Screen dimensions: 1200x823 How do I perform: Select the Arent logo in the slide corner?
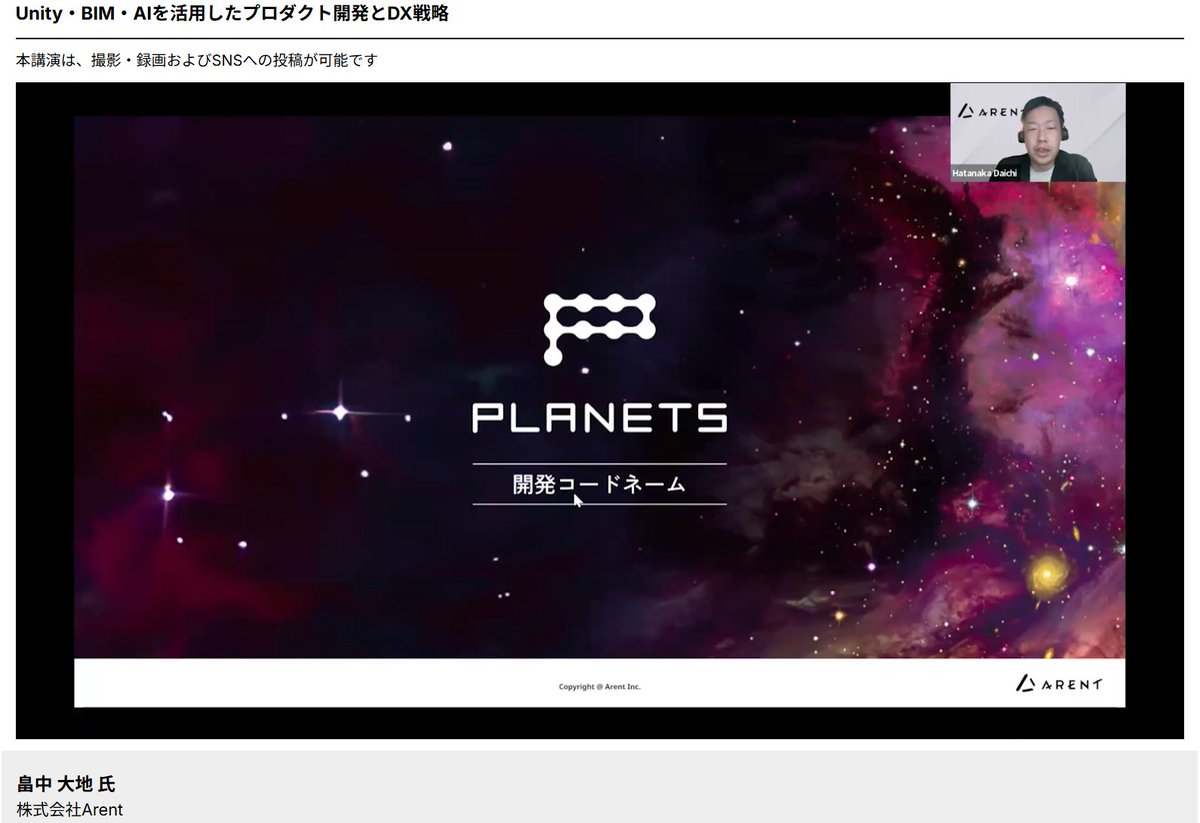click(x=1061, y=686)
